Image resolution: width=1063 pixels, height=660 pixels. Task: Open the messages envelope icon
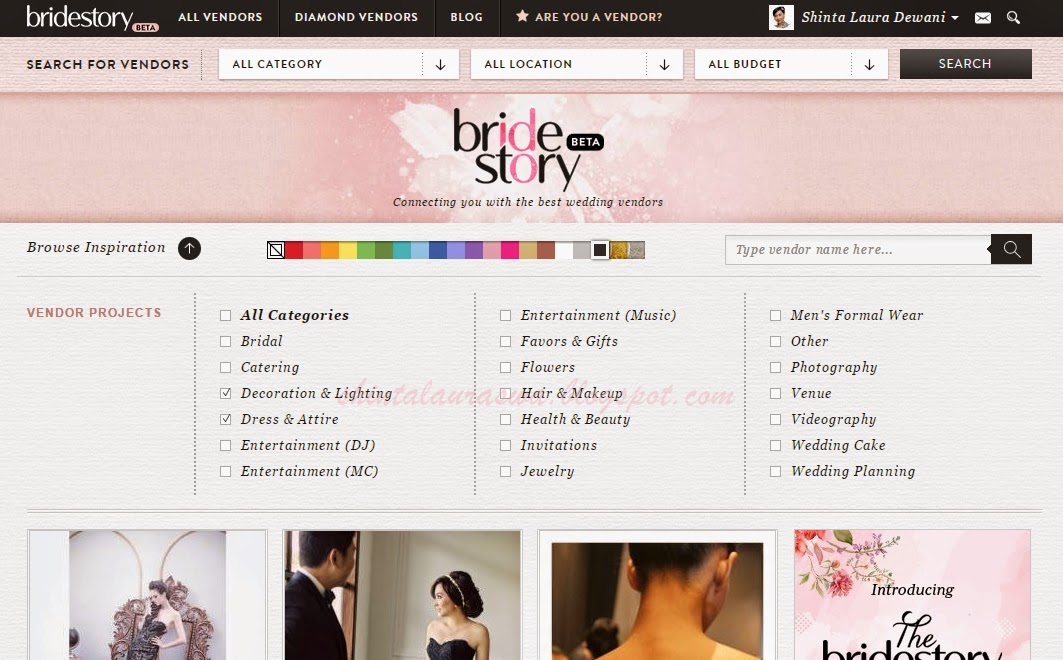coord(982,18)
